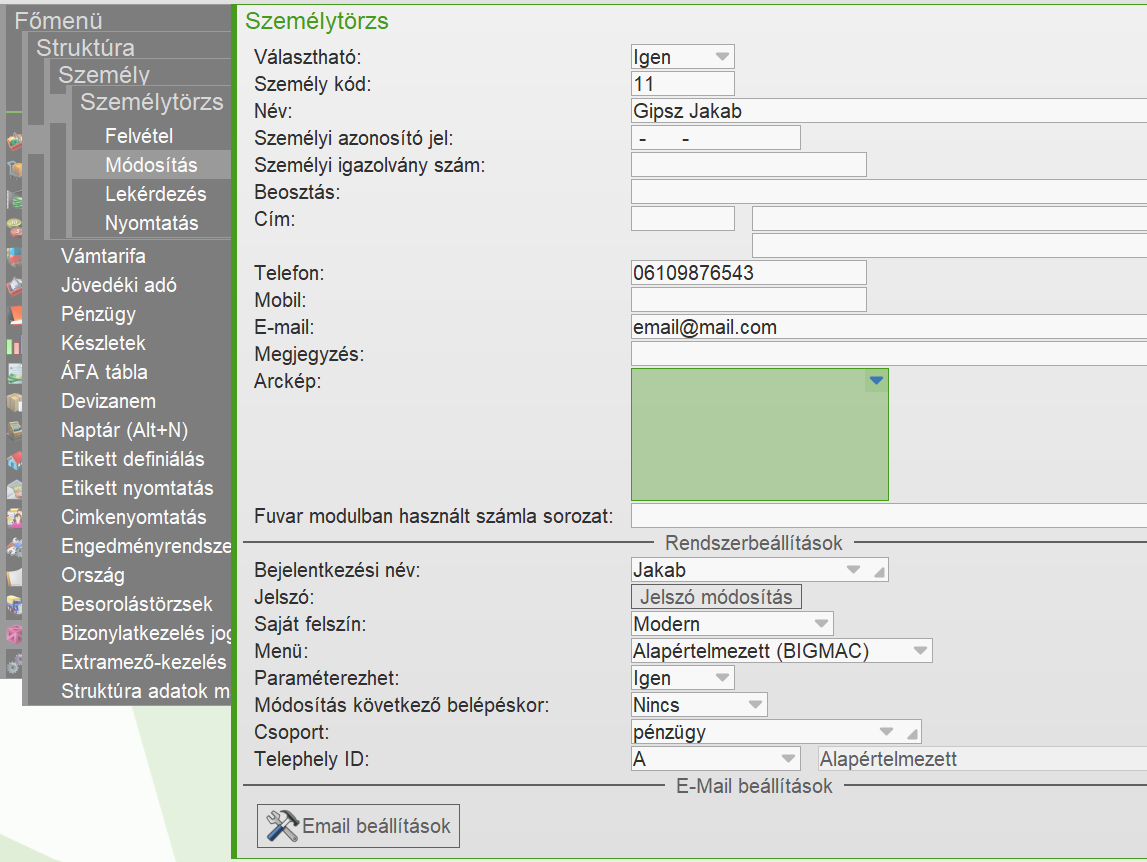This screenshot has height=862, width=1147.
Task: Open the Etikett definiálás menu item
Action: (x=132, y=459)
